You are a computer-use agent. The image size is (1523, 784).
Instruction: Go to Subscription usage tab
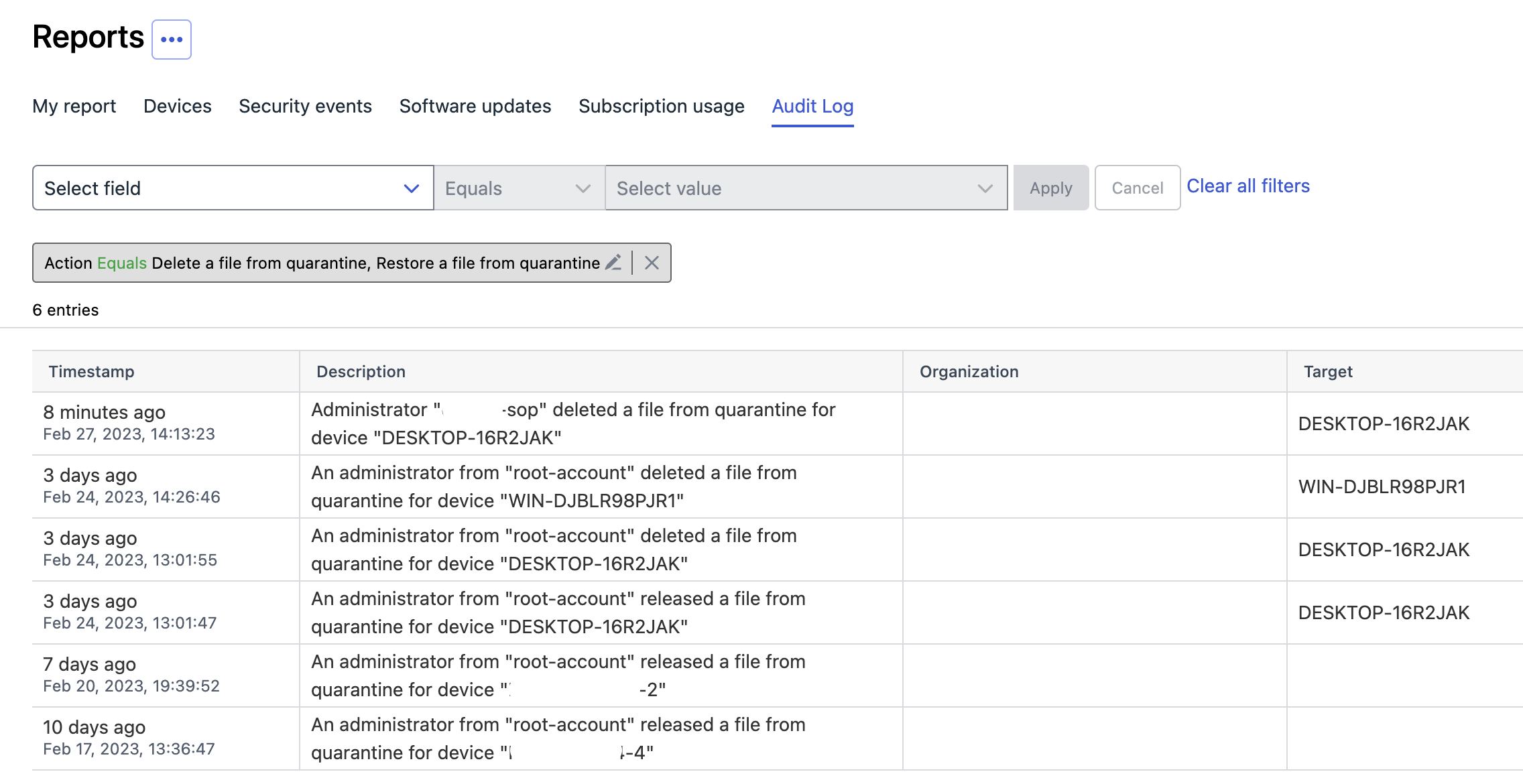pyautogui.click(x=662, y=106)
